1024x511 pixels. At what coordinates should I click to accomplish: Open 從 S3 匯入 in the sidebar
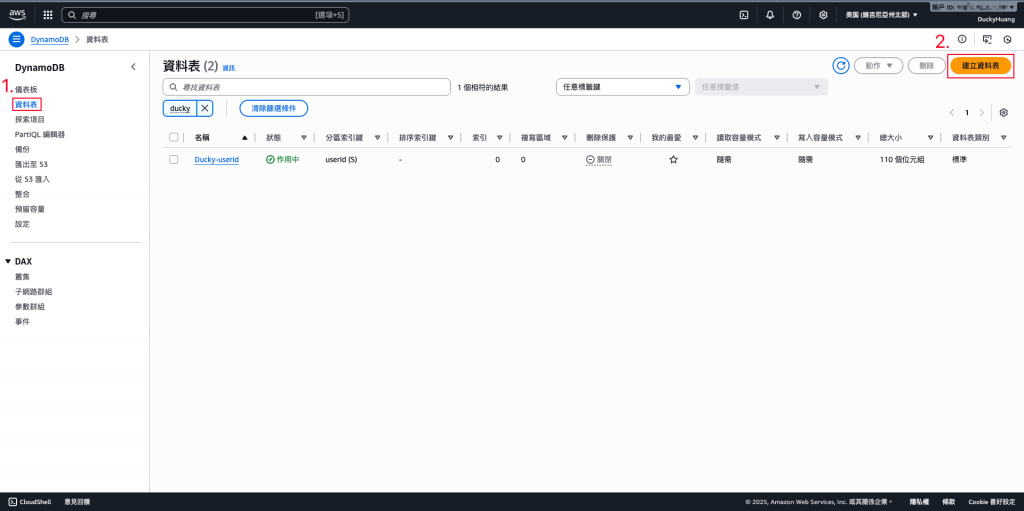32,179
